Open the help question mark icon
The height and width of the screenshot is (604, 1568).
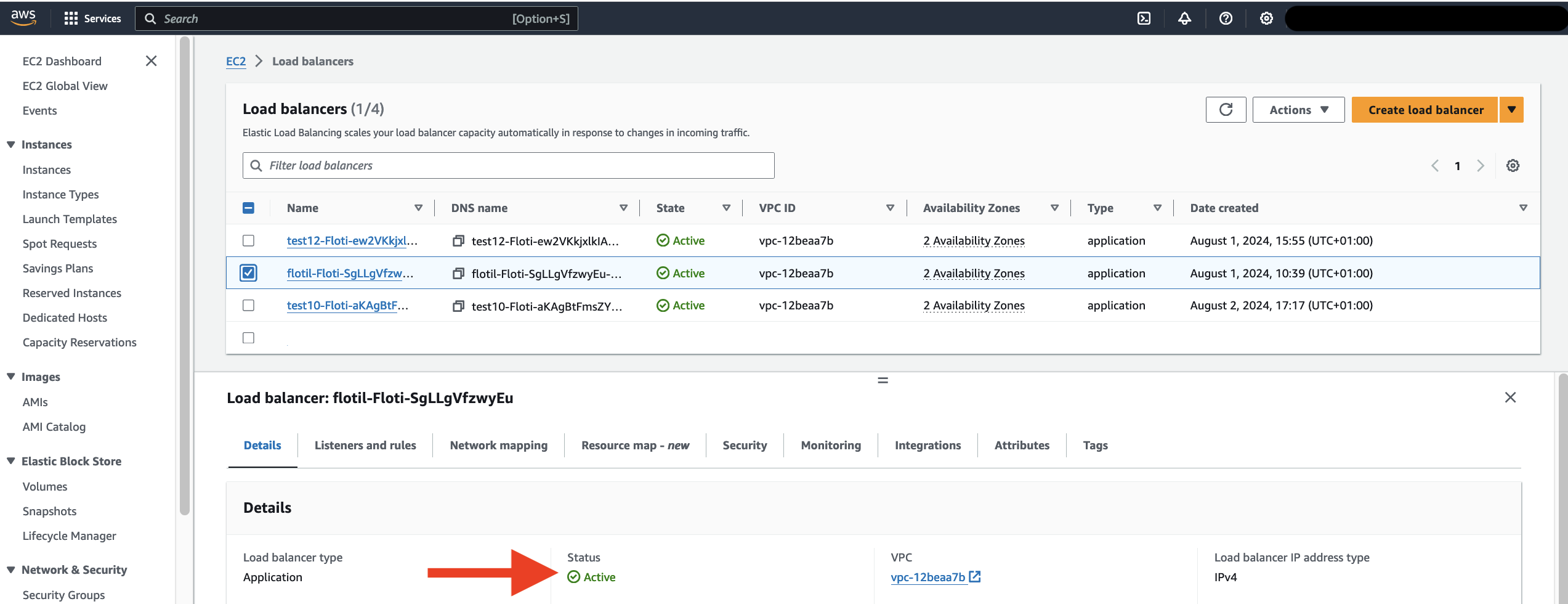[1226, 18]
